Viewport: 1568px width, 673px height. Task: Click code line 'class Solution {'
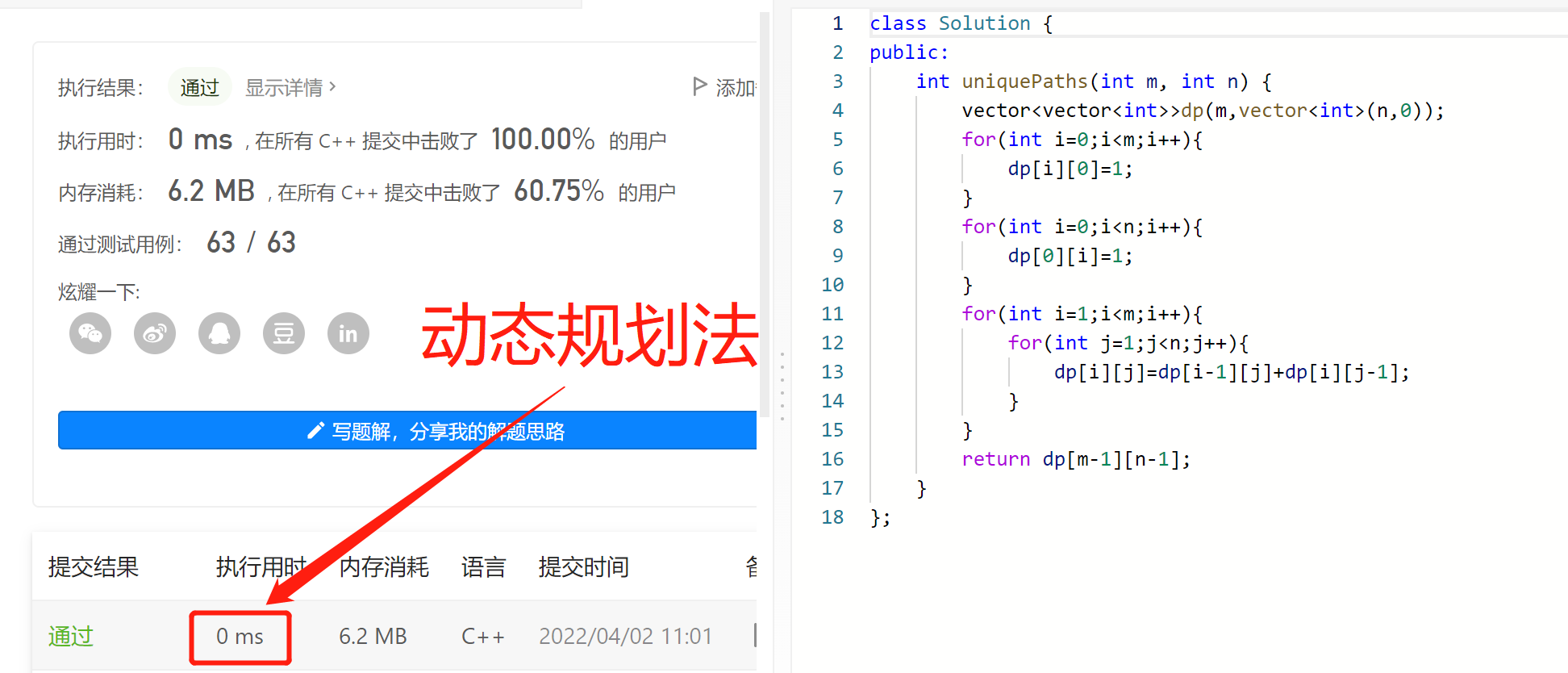[x=961, y=23]
